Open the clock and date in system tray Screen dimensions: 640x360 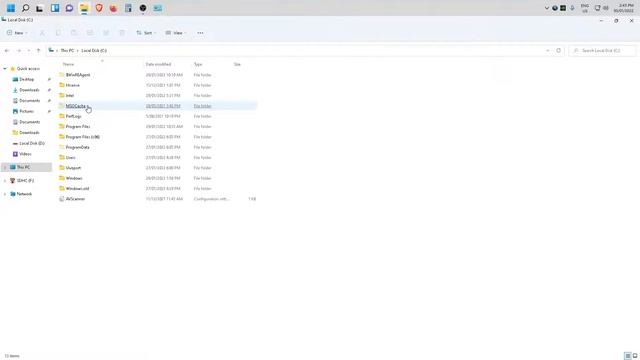point(624,8)
